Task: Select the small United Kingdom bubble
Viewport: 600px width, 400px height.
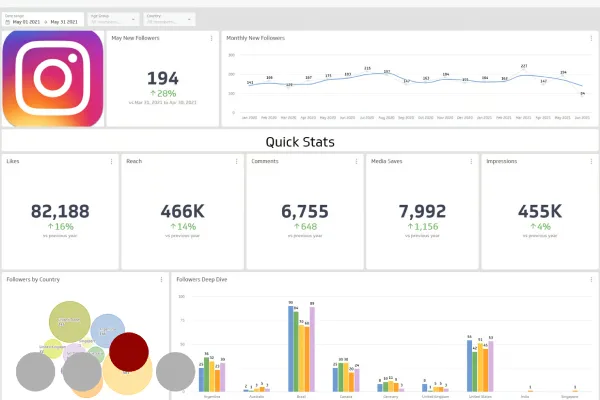Action: (x=52, y=348)
